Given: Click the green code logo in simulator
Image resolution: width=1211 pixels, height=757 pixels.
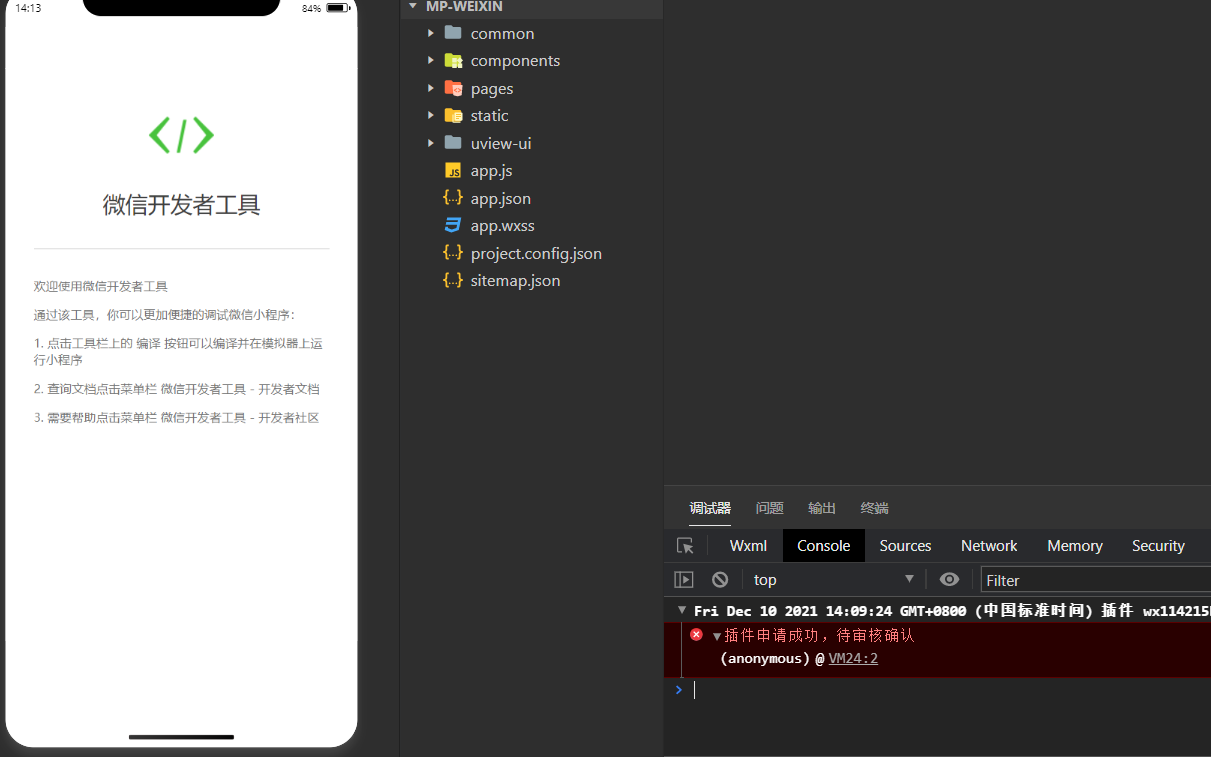Looking at the screenshot, I should tap(181, 135).
